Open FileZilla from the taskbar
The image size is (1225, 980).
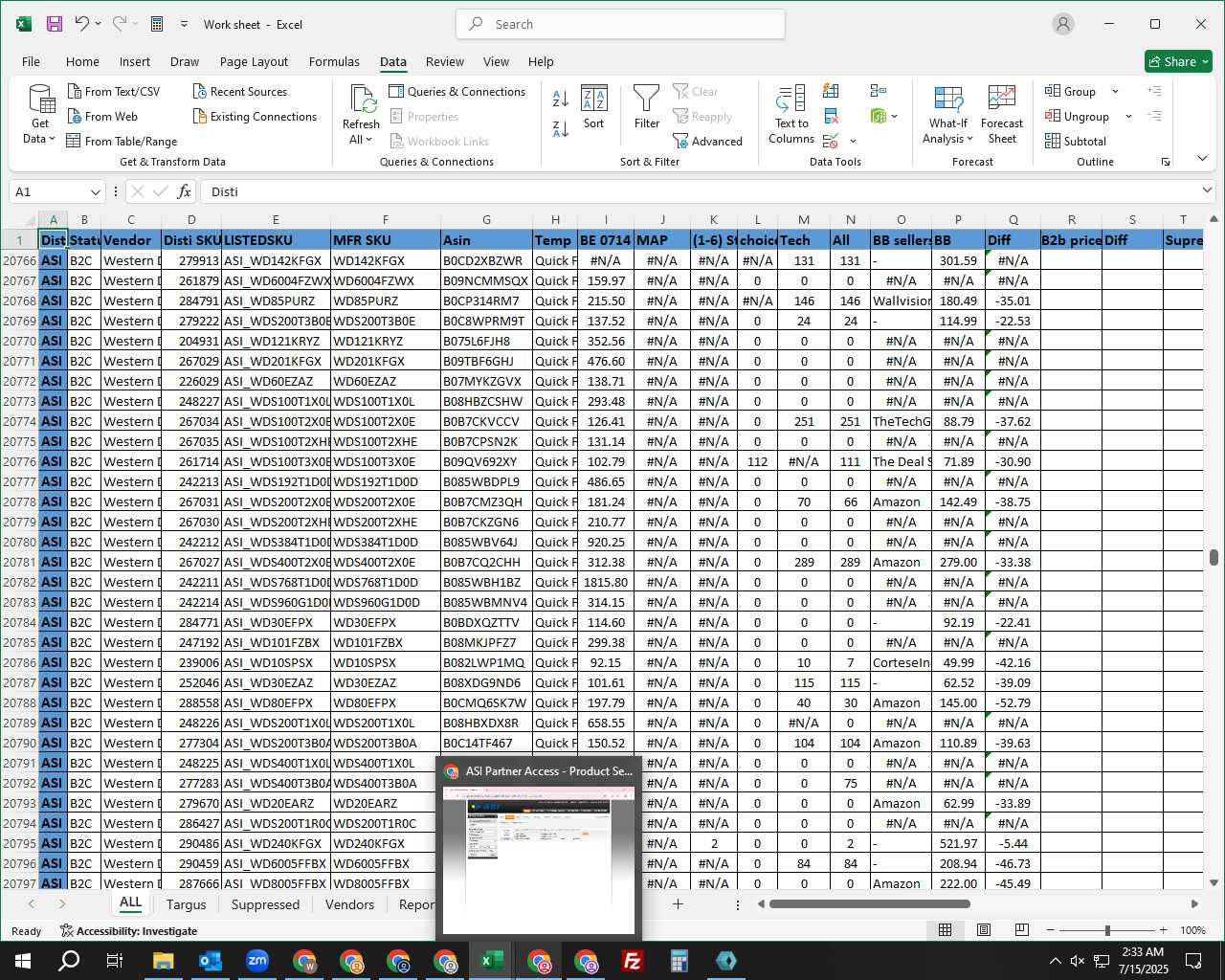click(x=633, y=961)
